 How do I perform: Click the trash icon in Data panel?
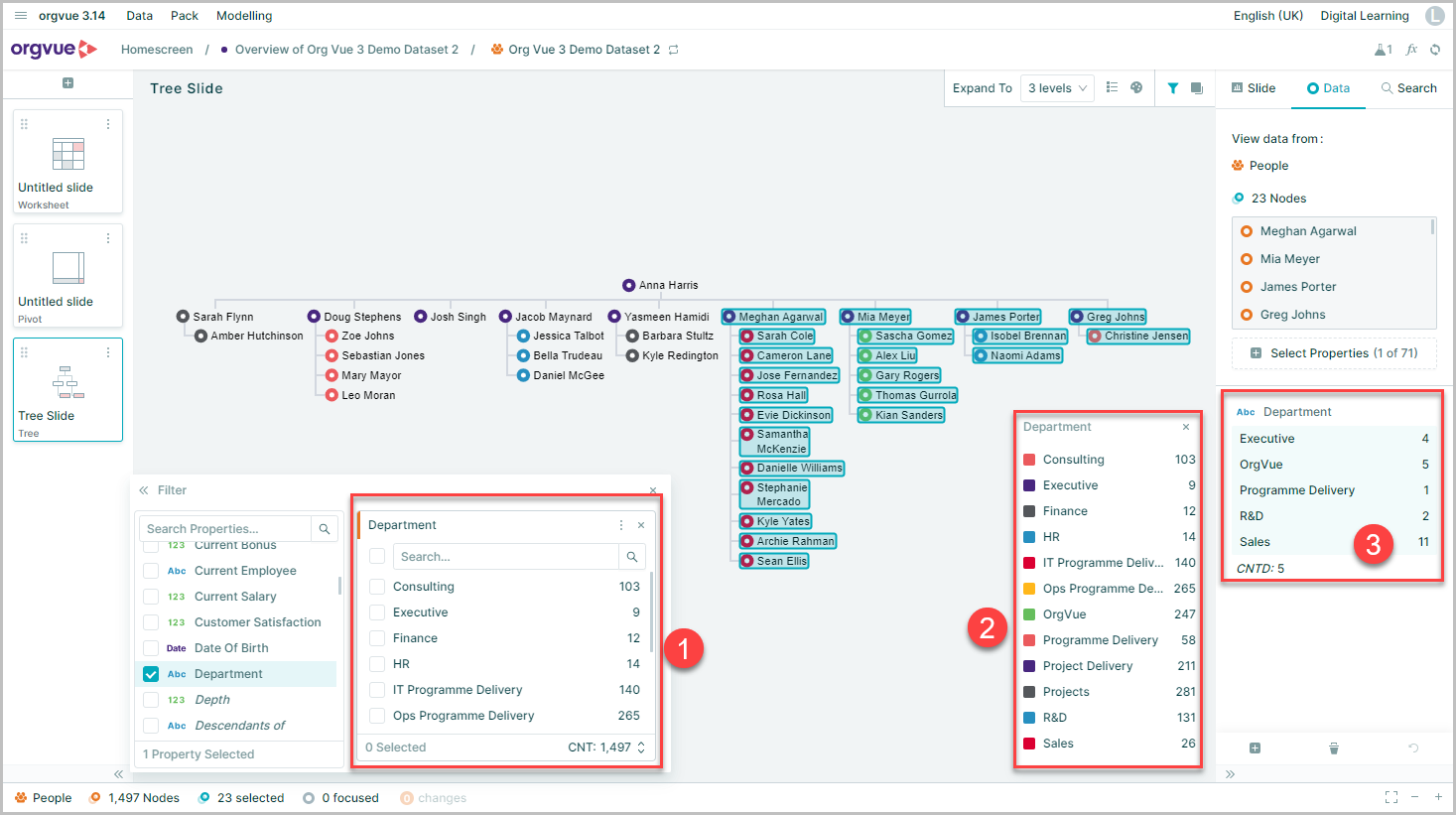pyautogui.click(x=1334, y=748)
